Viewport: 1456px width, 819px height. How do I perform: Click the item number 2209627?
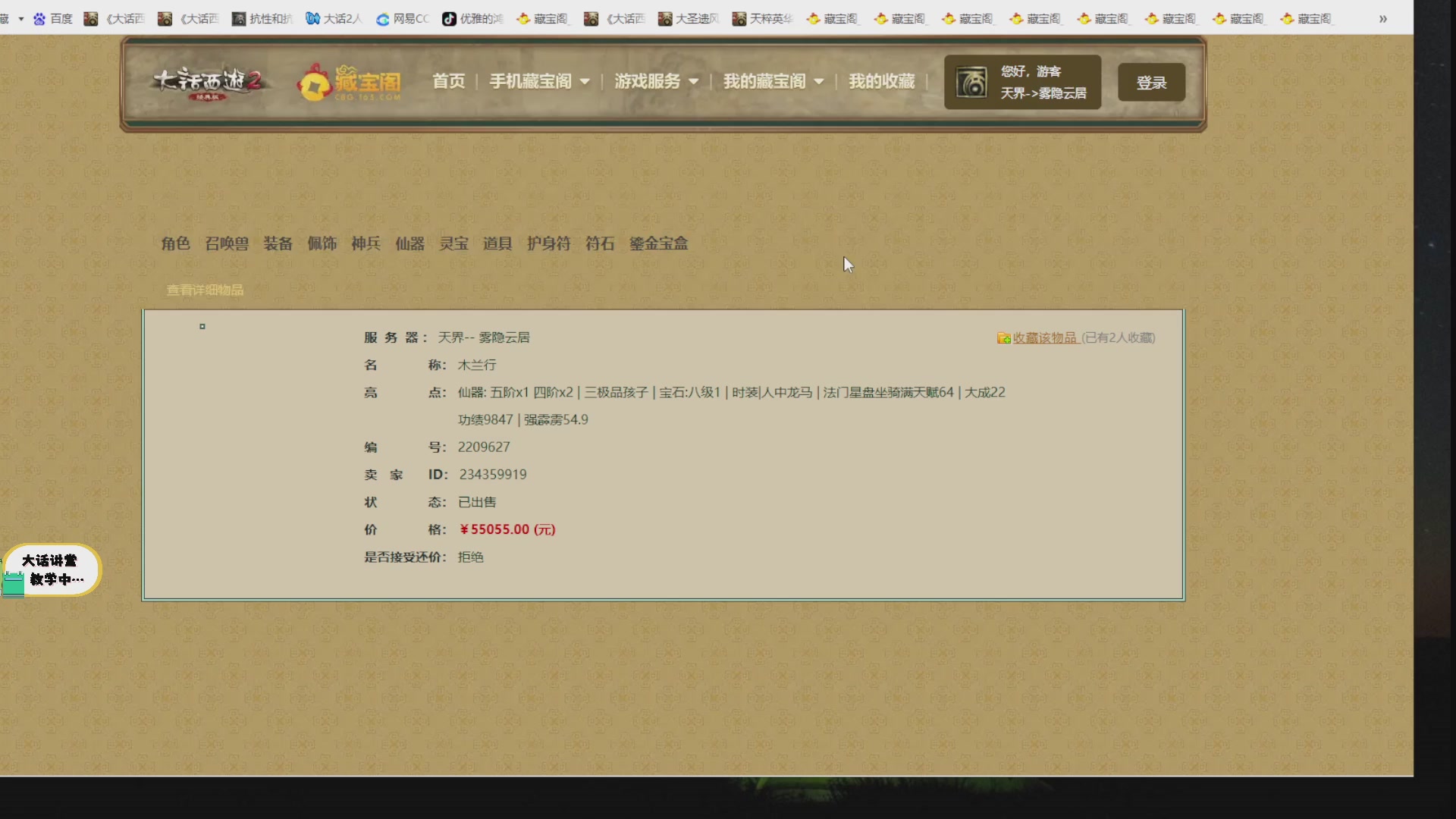(484, 447)
